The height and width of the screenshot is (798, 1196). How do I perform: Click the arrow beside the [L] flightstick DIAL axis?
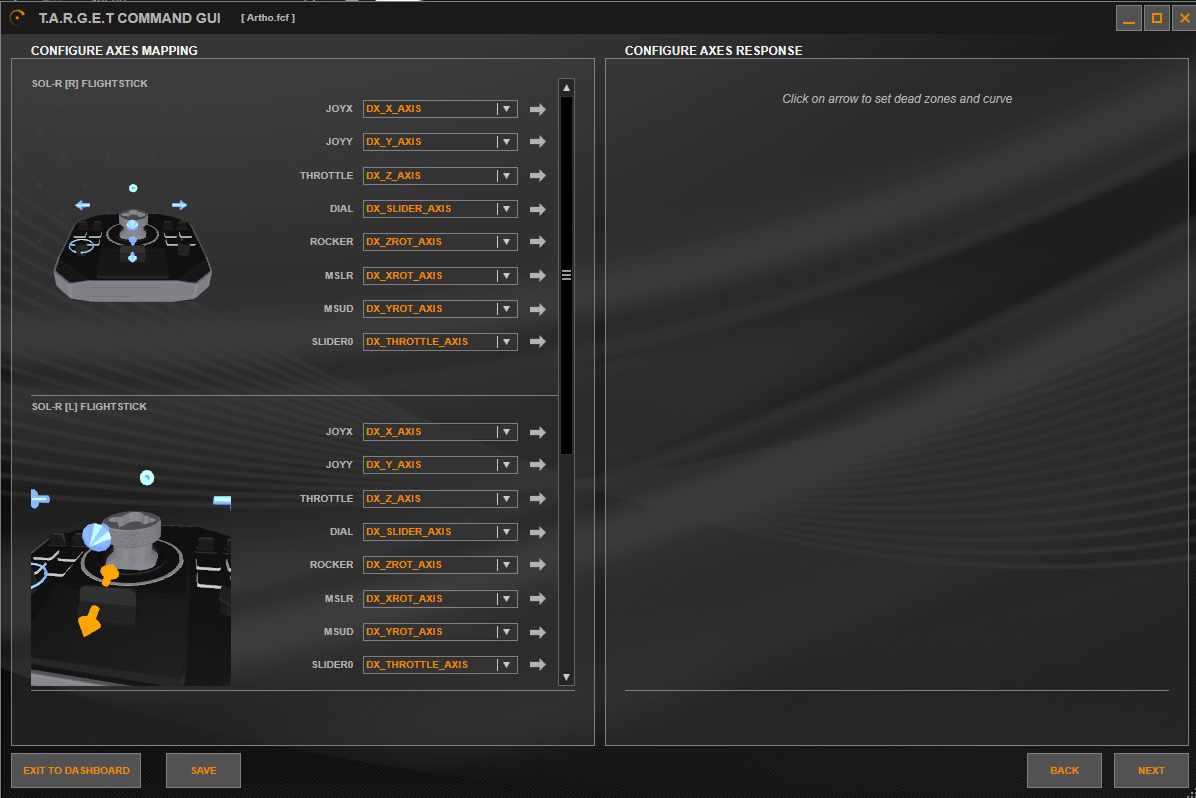tap(537, 532)
